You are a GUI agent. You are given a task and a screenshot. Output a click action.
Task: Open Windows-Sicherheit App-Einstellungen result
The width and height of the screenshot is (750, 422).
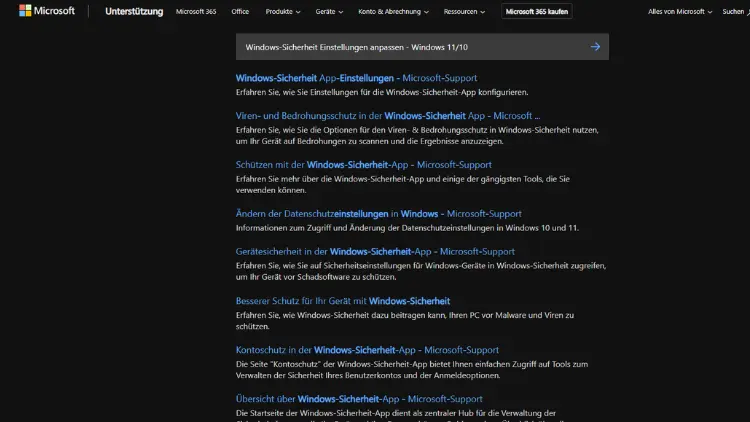356,78
